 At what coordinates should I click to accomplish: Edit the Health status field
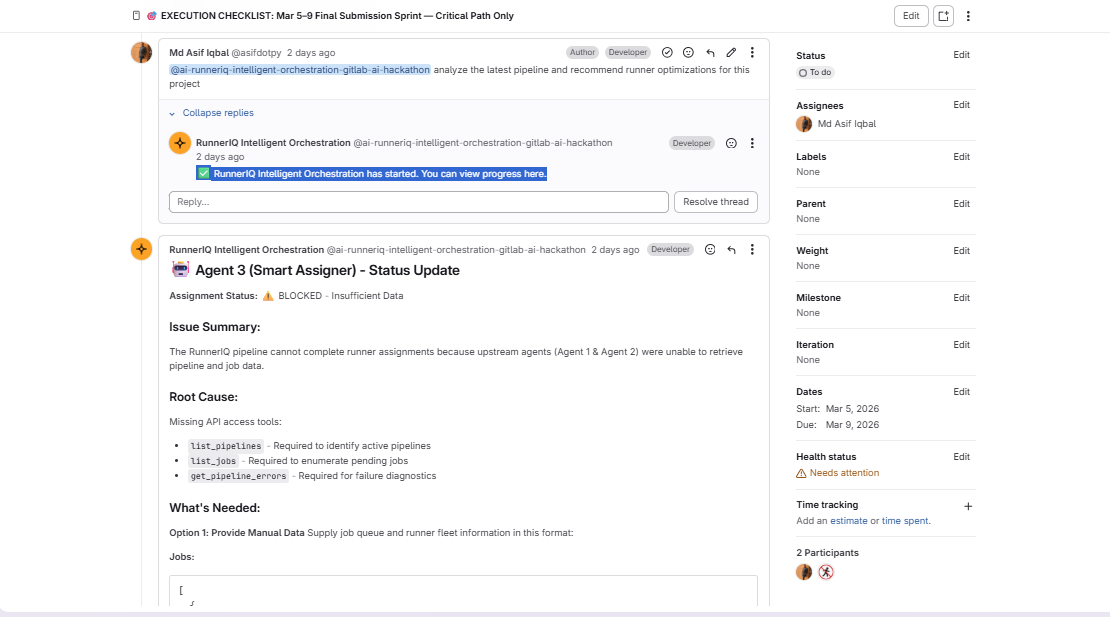tap(961, 457)
